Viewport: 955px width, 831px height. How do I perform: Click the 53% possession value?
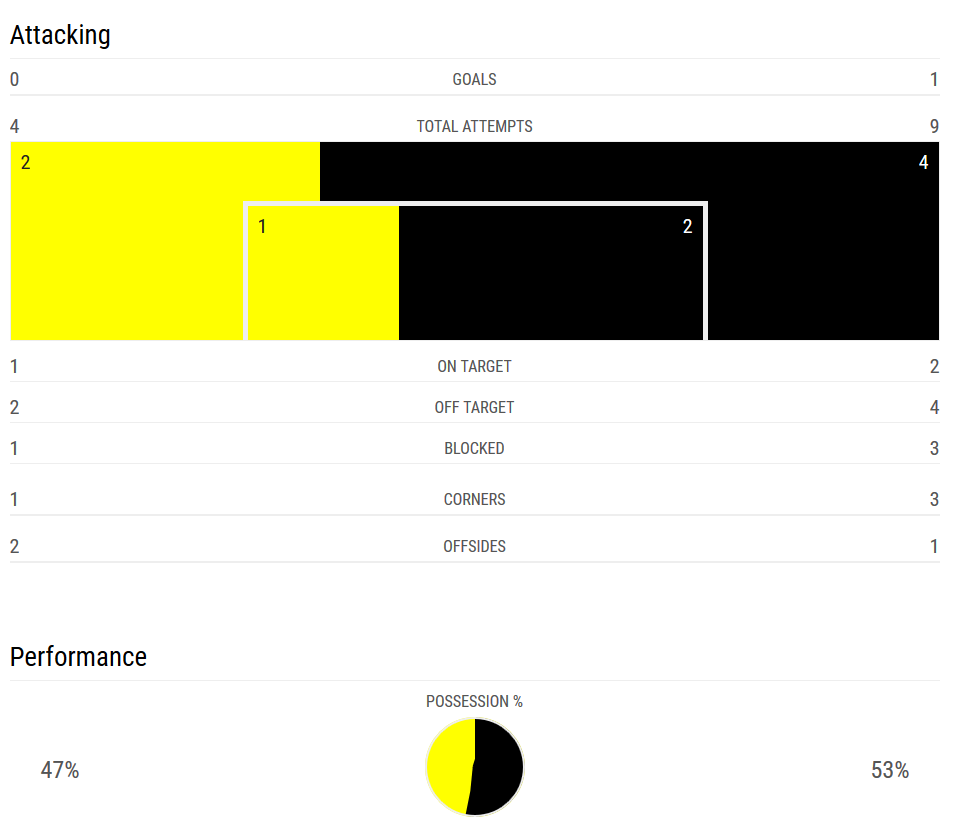pyautogui.click(x=890, y=770)
